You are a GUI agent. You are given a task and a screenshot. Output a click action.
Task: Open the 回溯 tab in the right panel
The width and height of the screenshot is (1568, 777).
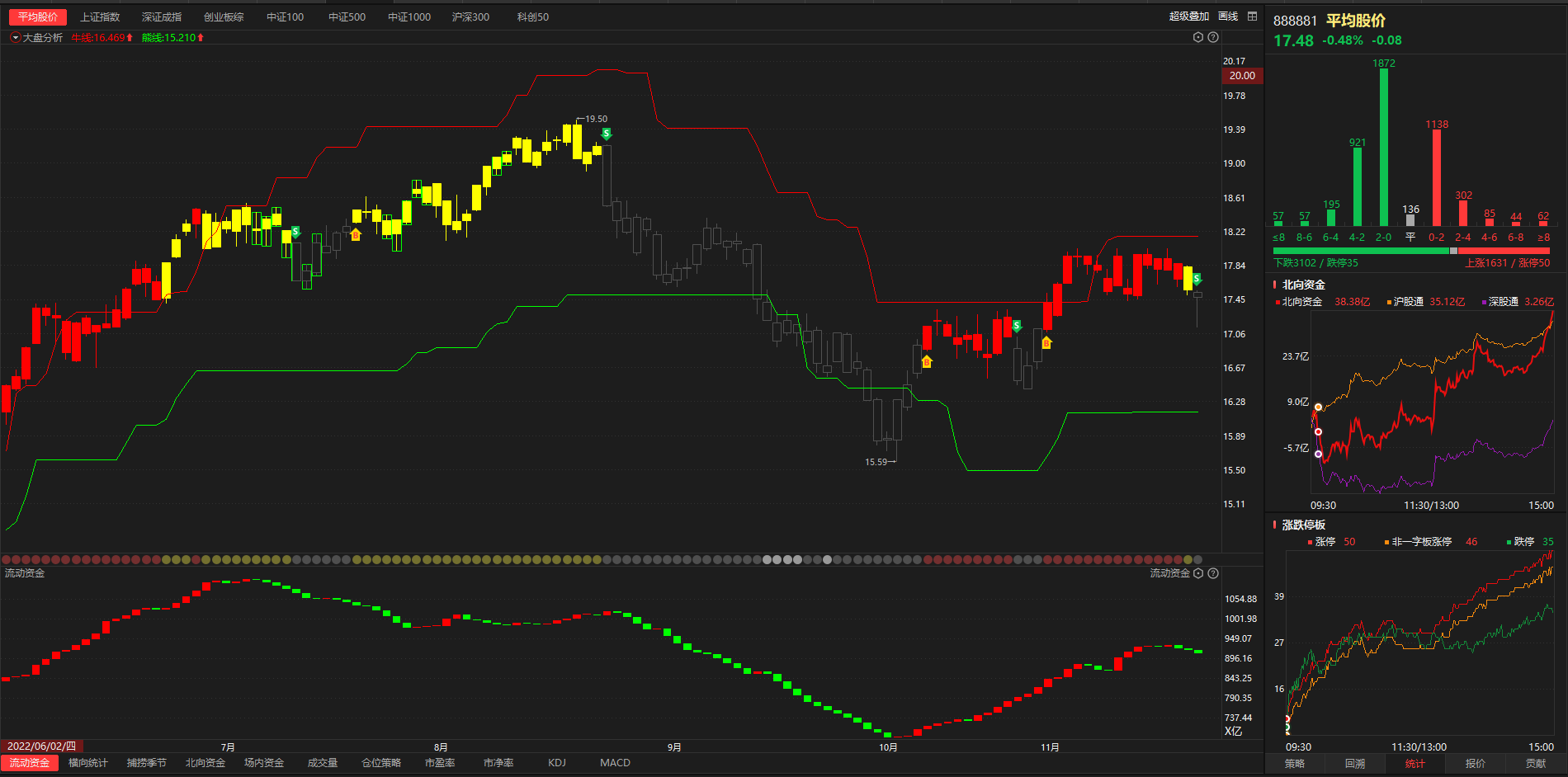coord(1355,764)
